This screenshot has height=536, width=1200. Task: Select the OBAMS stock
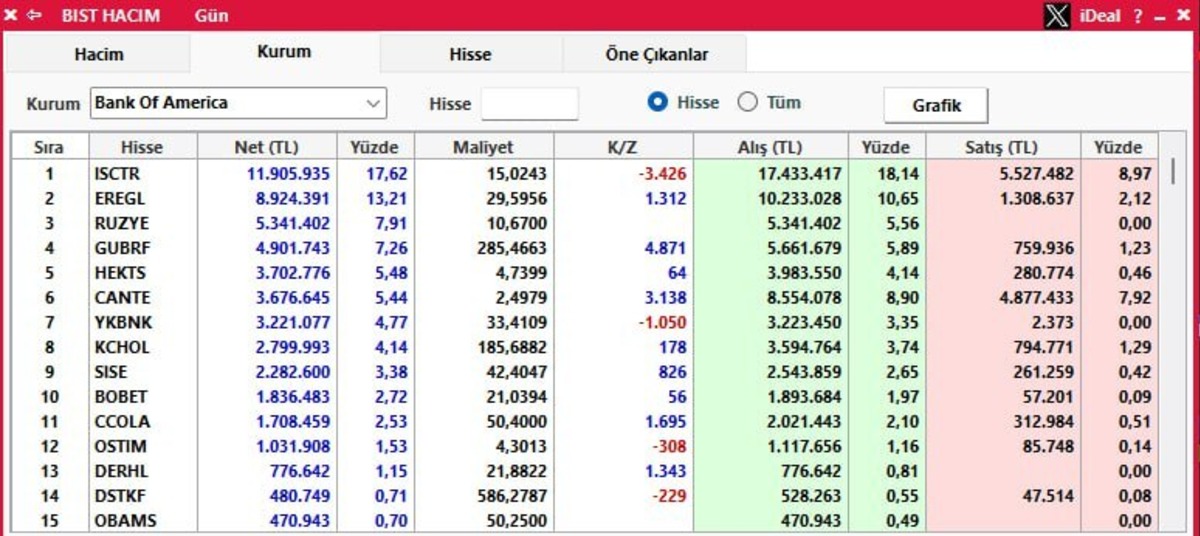point(124,520)
